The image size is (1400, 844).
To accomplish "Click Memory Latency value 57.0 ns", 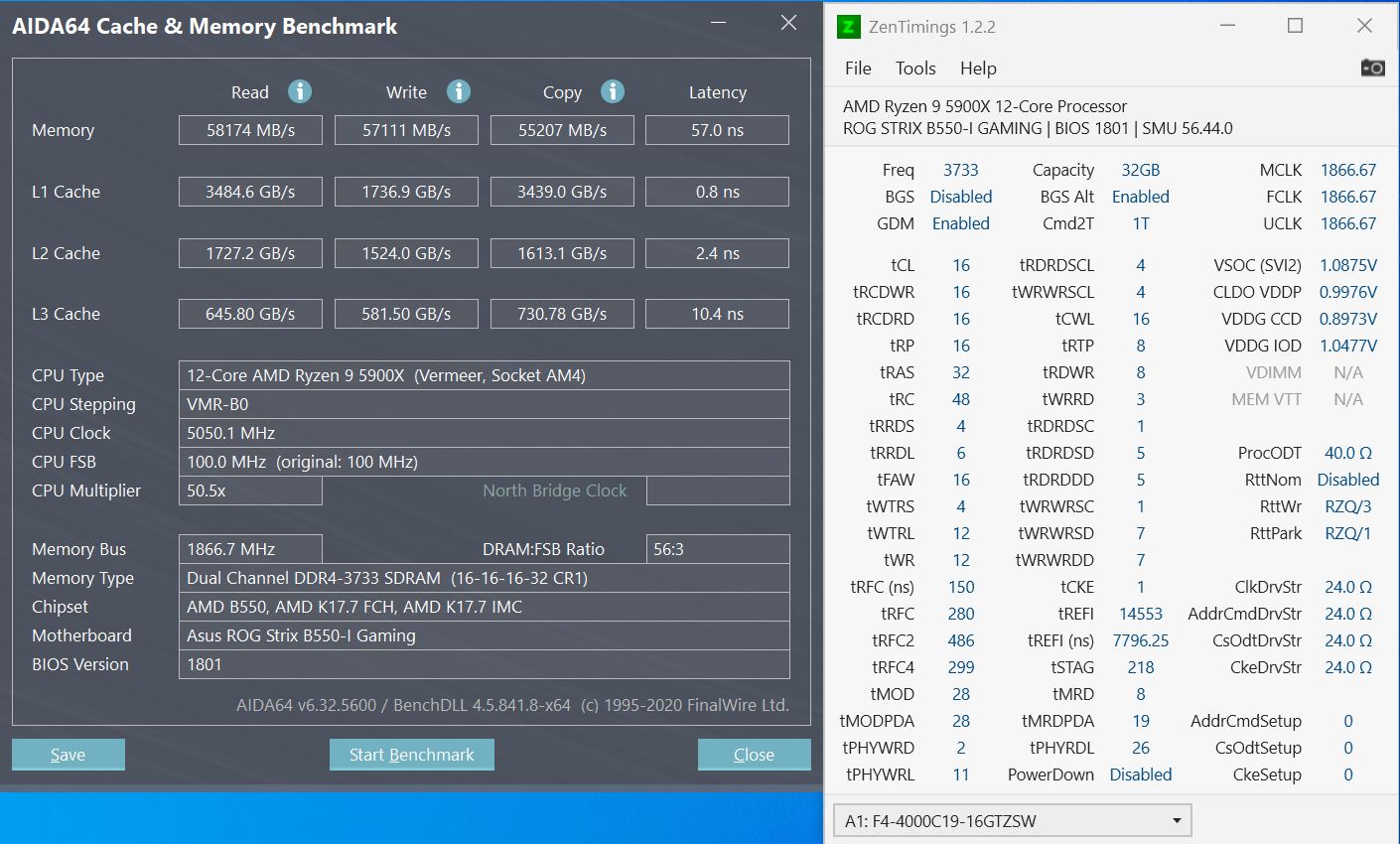I will pos(718,130).
